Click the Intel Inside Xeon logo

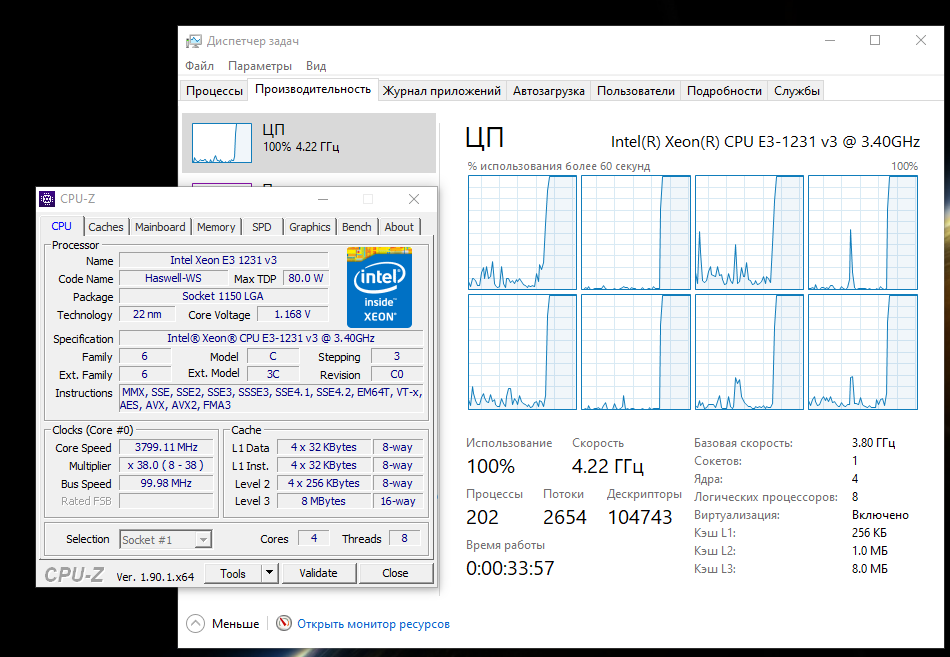380,287
